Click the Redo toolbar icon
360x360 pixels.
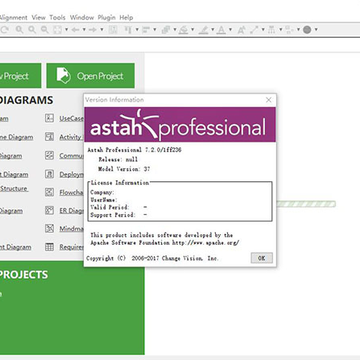(4, 30)
